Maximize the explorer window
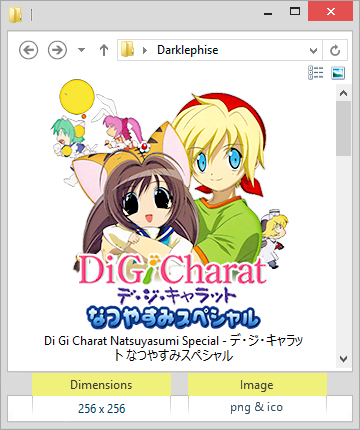Image resolution: width=360 pixels, height=430 pixels. pyautogui.click(x=295, y=12)
